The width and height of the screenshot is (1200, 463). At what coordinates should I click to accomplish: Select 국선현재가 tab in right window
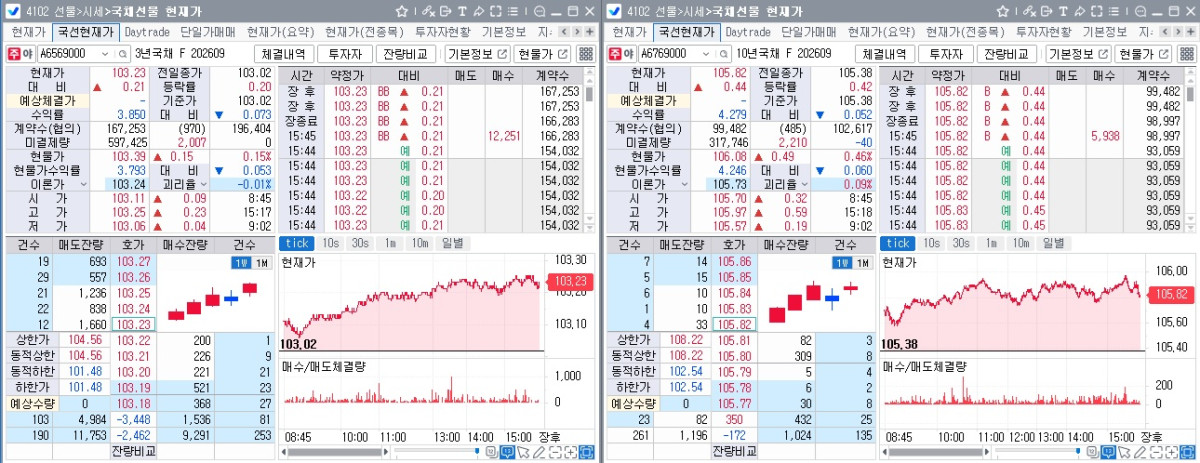click(686, 31)
